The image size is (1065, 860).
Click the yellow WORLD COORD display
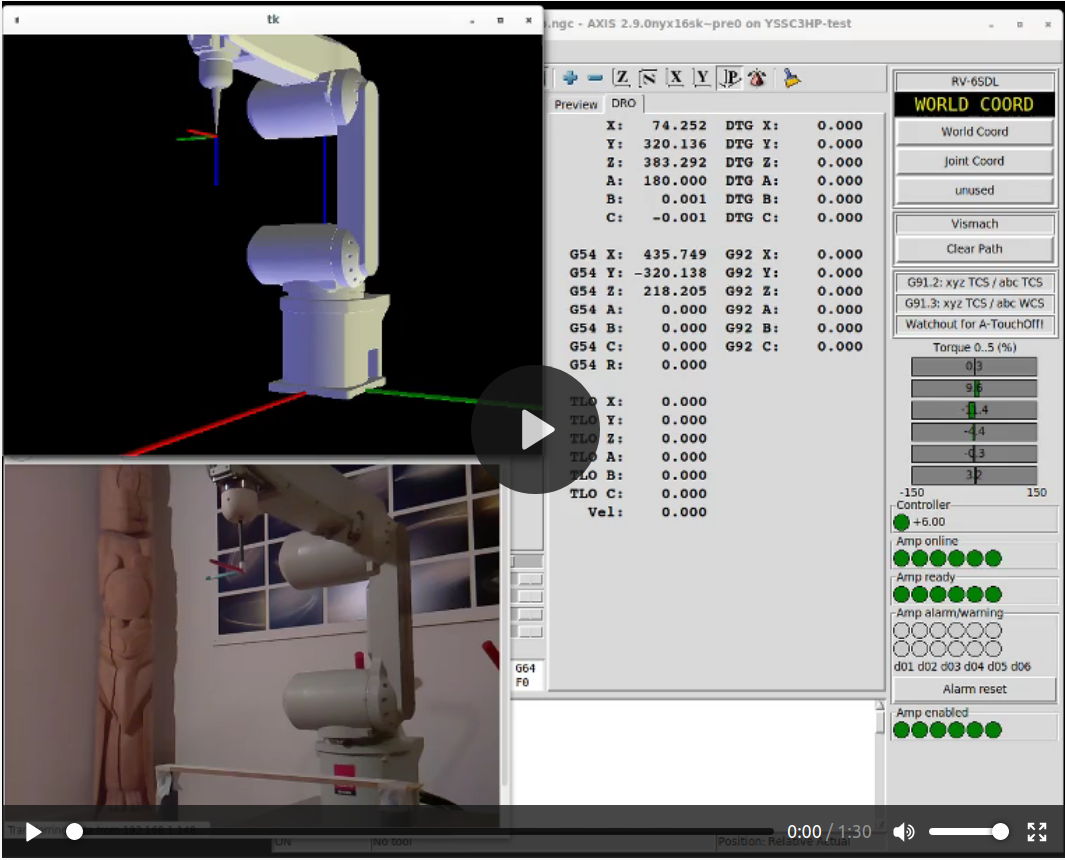pos(974,105)
